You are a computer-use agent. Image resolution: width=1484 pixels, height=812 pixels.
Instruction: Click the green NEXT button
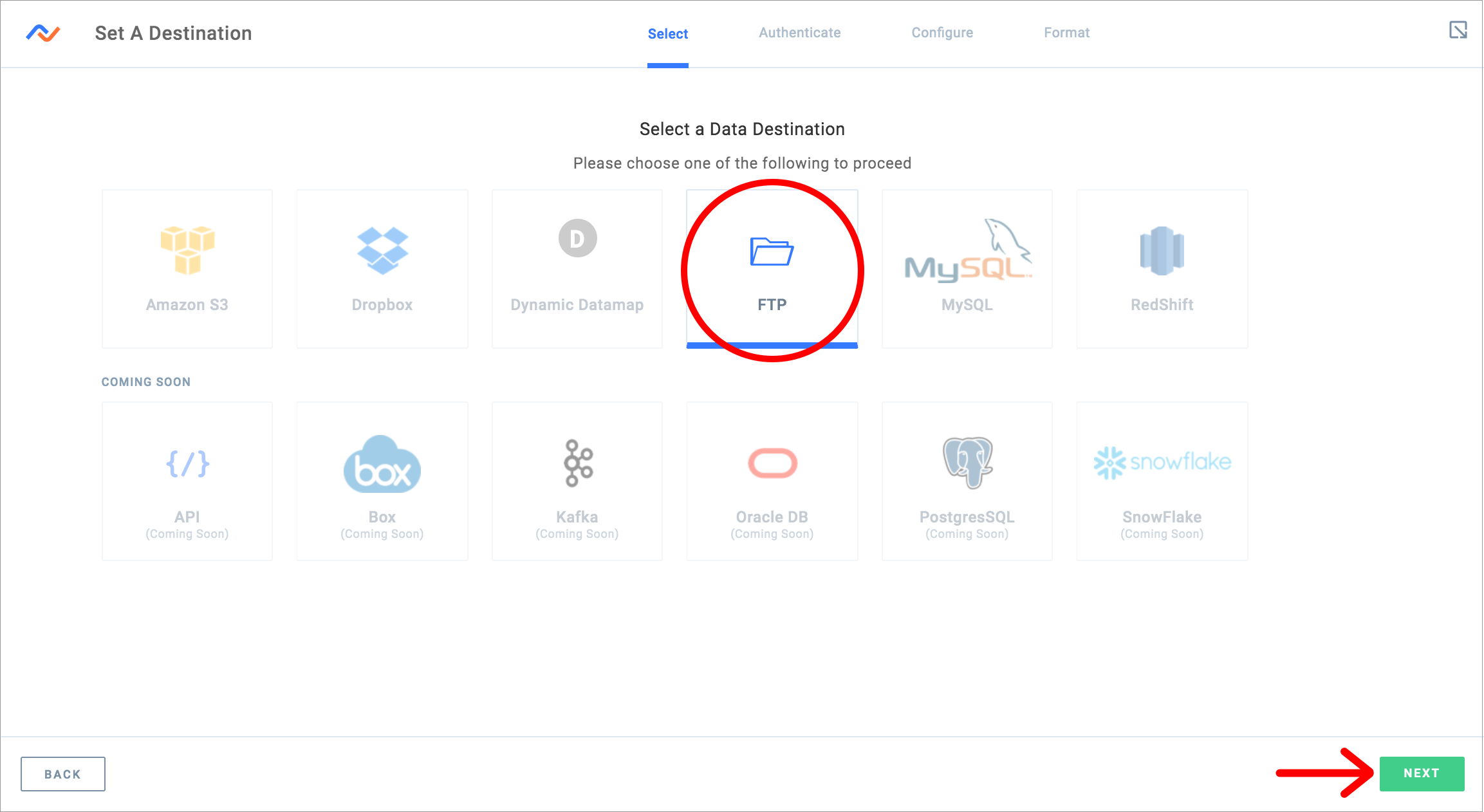tap(1422, 773)
